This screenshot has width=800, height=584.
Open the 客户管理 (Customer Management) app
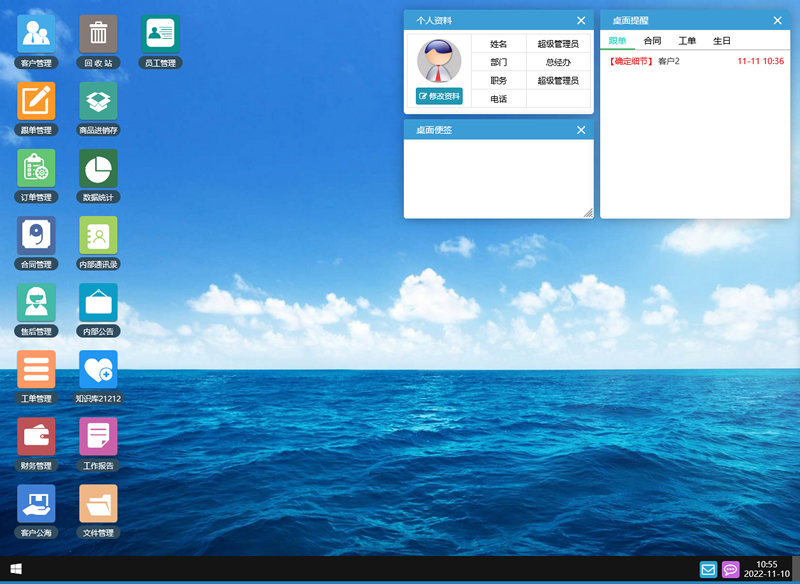[x=36, y=35]
